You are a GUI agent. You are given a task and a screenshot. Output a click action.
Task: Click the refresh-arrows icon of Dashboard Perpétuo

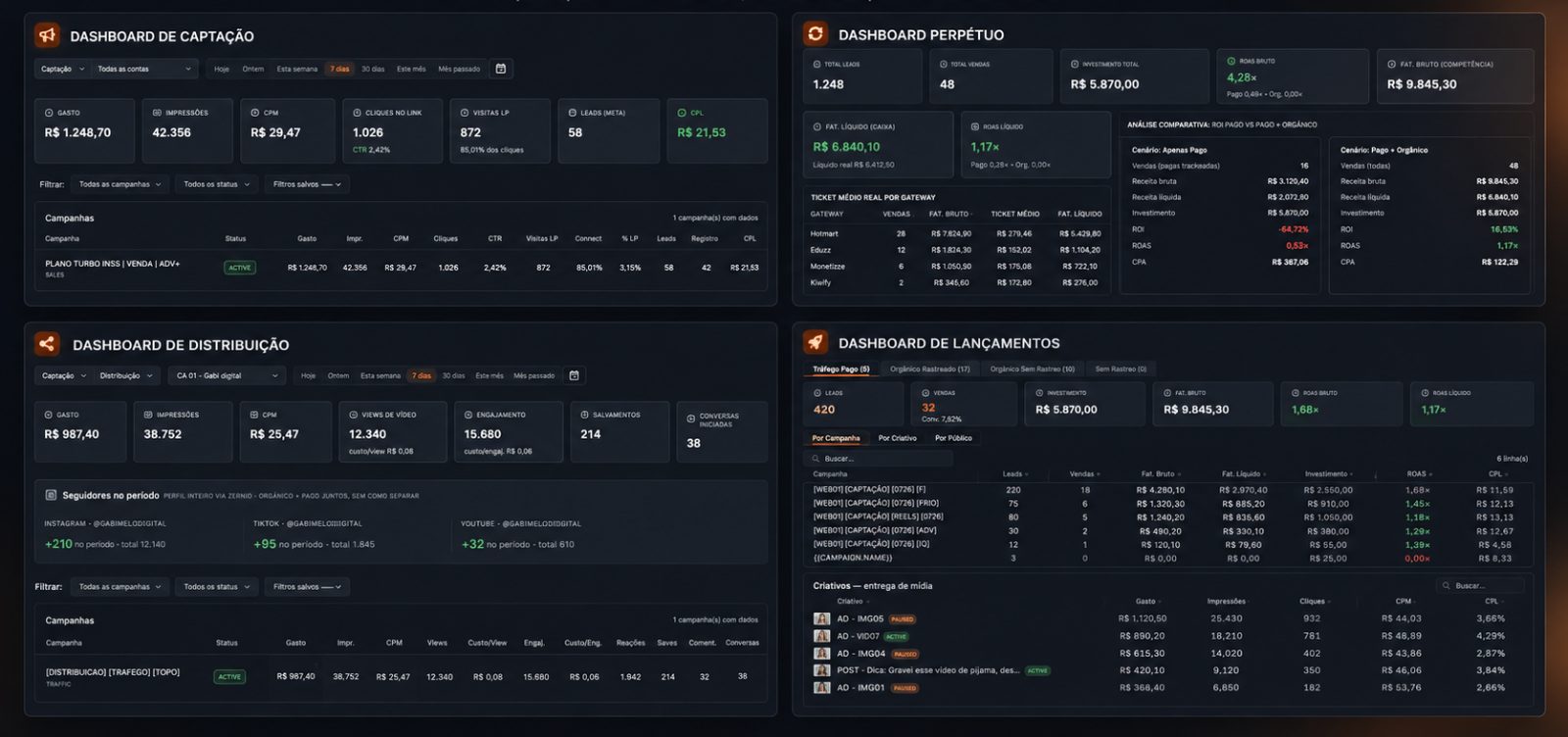(815, 34)
